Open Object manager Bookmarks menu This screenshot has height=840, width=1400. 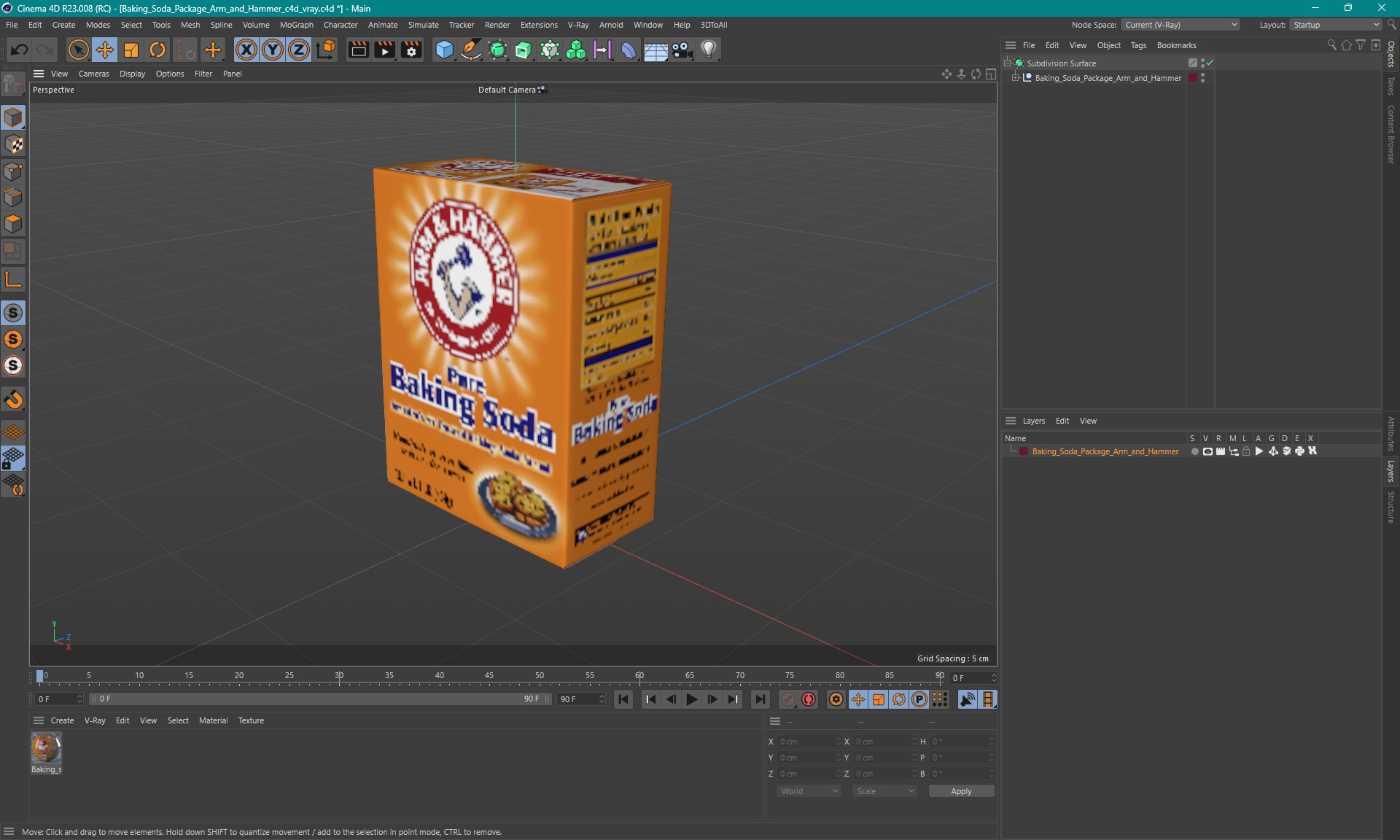click(x=1176, y=45)
